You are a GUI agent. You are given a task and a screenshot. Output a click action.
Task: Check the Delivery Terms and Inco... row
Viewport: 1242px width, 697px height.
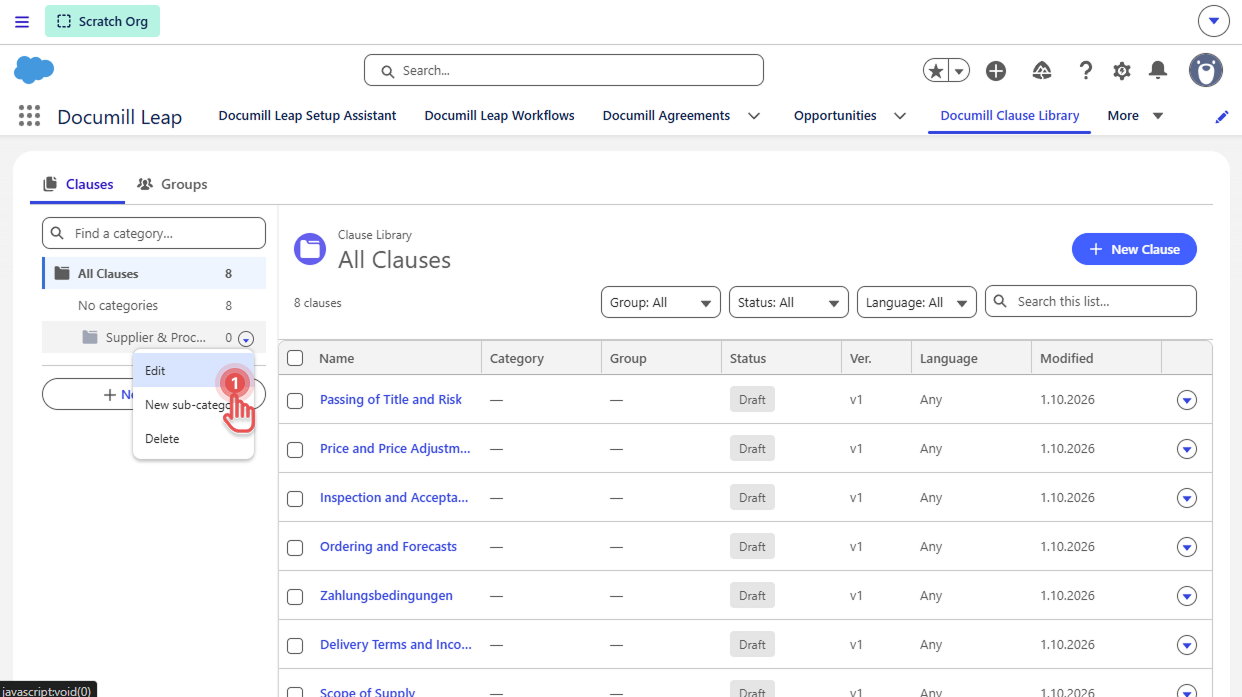[x=295, y=645]
